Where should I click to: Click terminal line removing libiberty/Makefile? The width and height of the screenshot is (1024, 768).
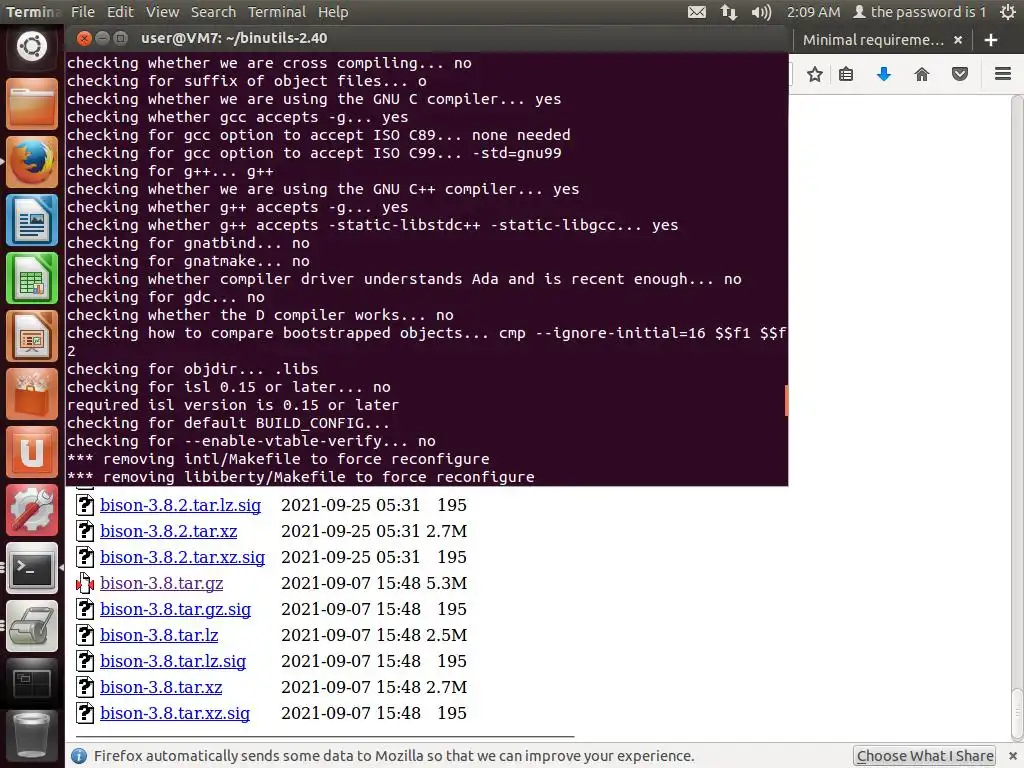[300, 477]
